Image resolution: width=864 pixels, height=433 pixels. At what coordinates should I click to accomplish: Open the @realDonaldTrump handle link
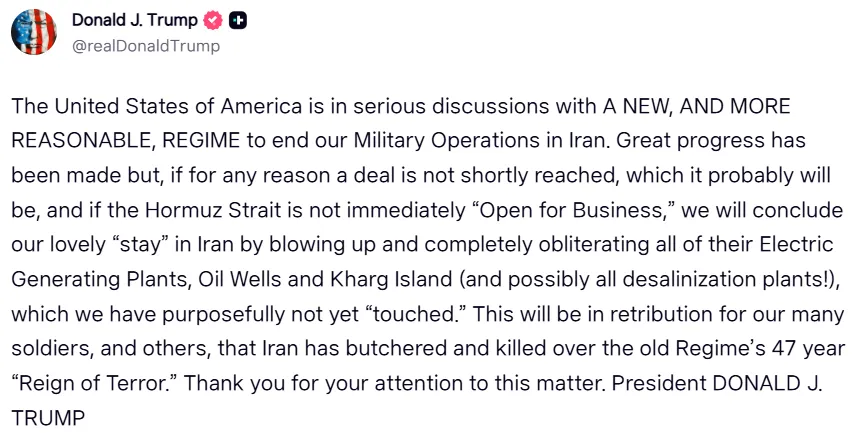[x=146, y=46]
